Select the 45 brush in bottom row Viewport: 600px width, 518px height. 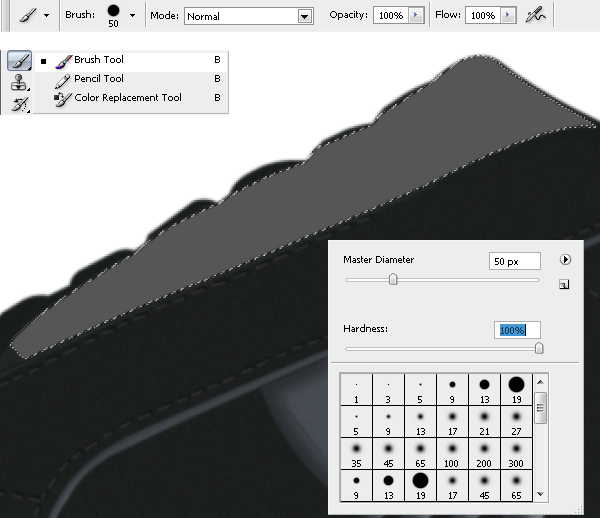(484, 486)
